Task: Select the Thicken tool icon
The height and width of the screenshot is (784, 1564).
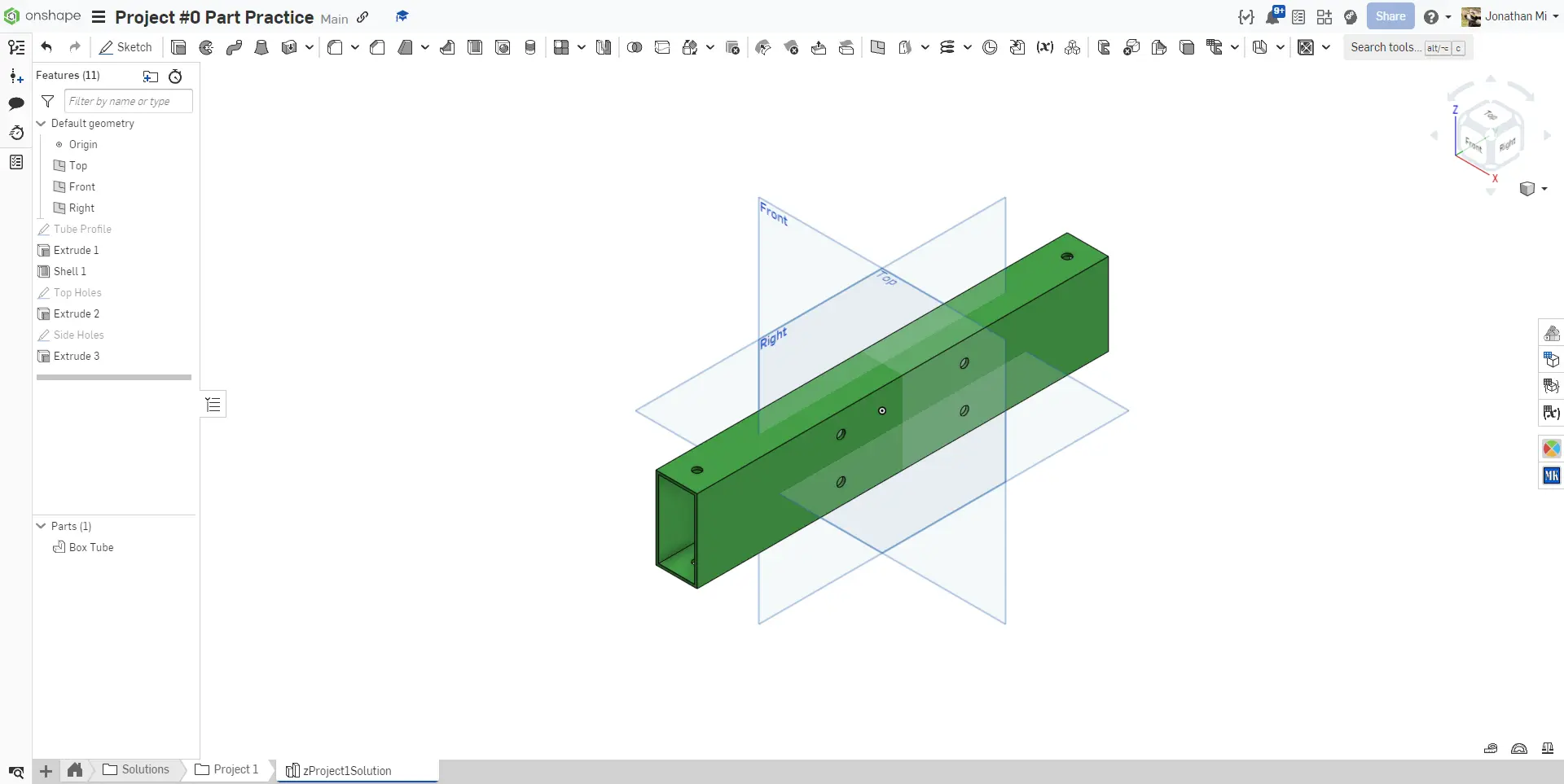Action: [x=289, y=47]
